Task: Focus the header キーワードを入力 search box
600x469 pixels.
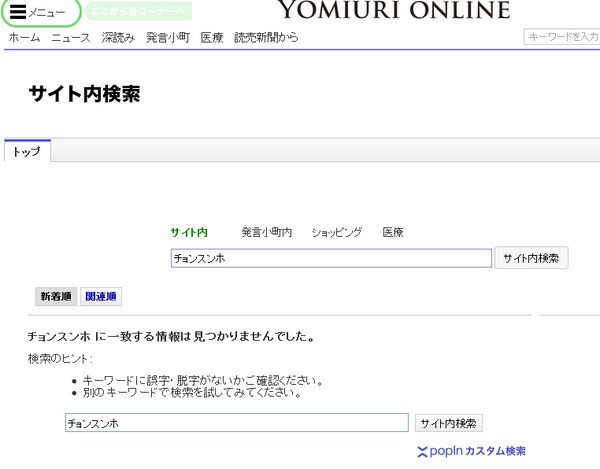Action: point(561,37)
